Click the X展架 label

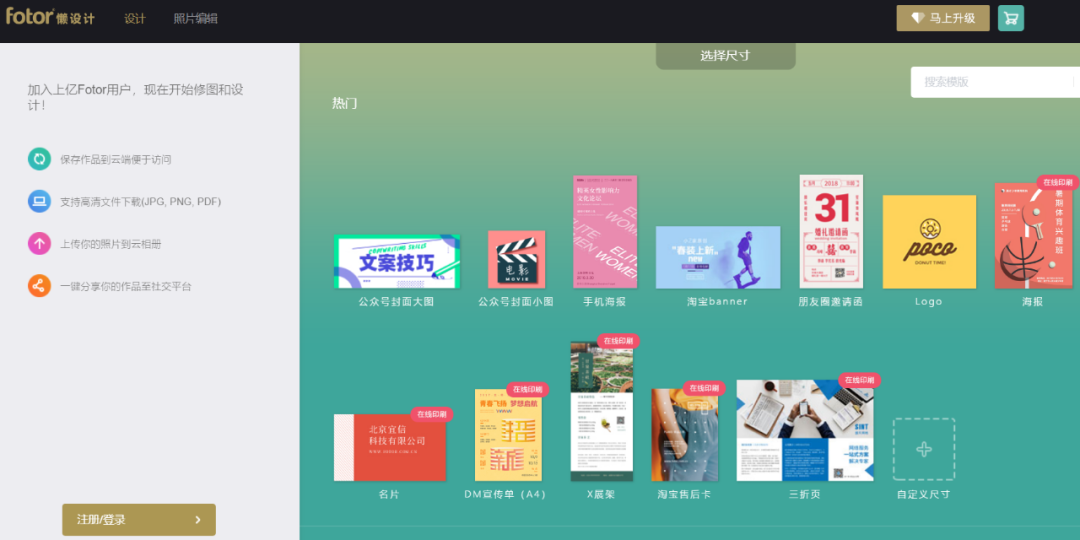click(601, 495)
